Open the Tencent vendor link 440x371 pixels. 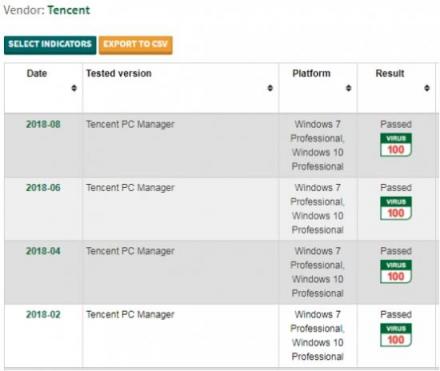69,10
